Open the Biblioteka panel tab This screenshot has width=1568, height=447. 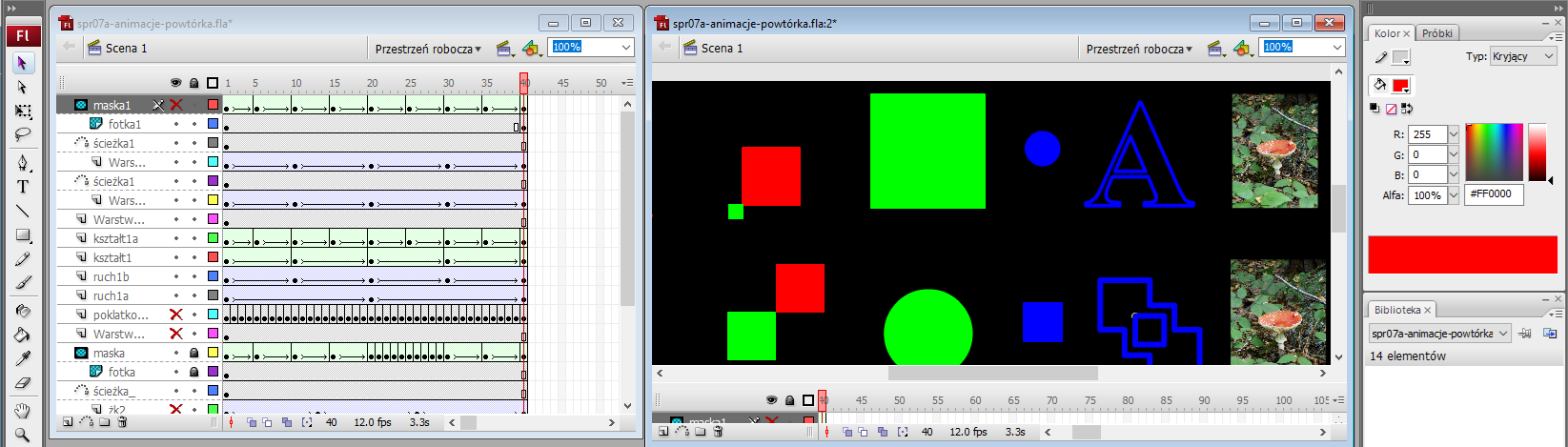(1397, 310)
